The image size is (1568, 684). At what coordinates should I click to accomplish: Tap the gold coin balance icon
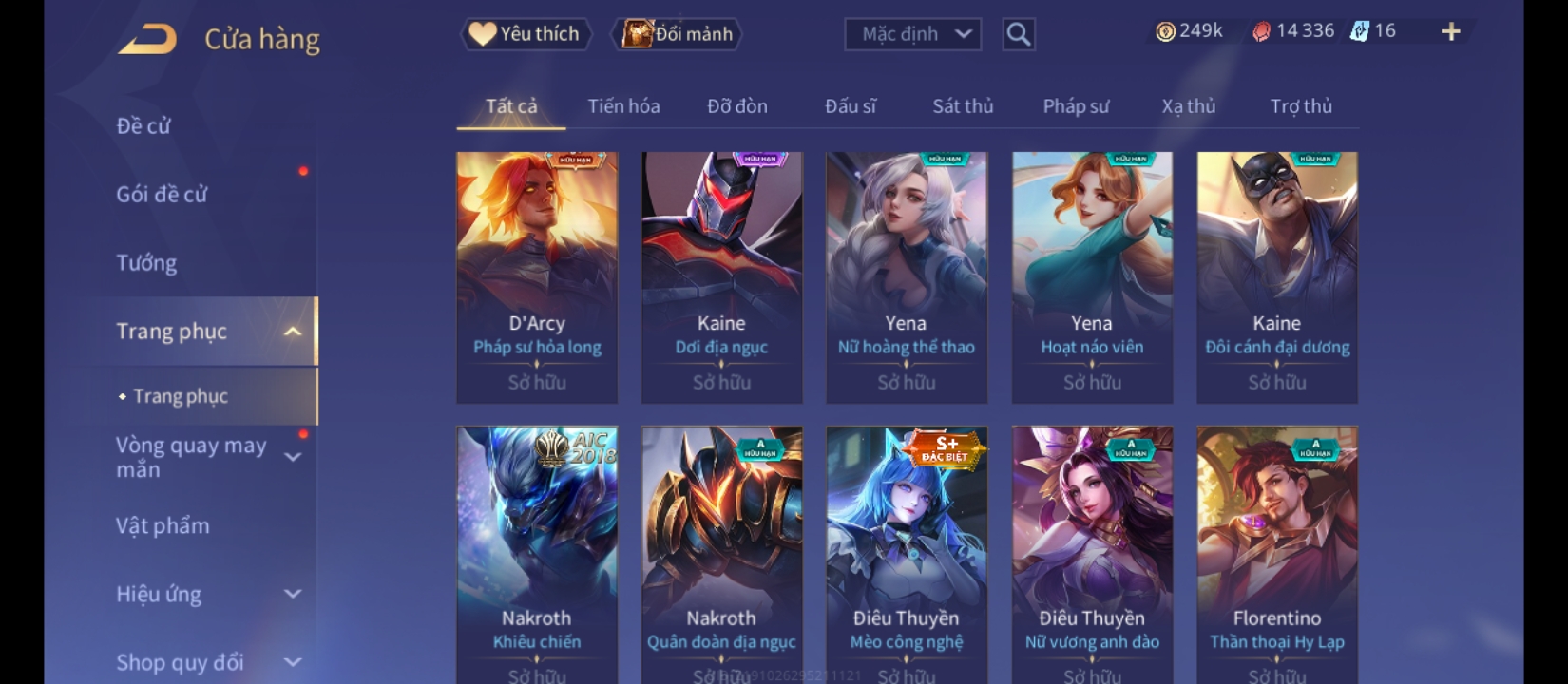[1165, 31]
